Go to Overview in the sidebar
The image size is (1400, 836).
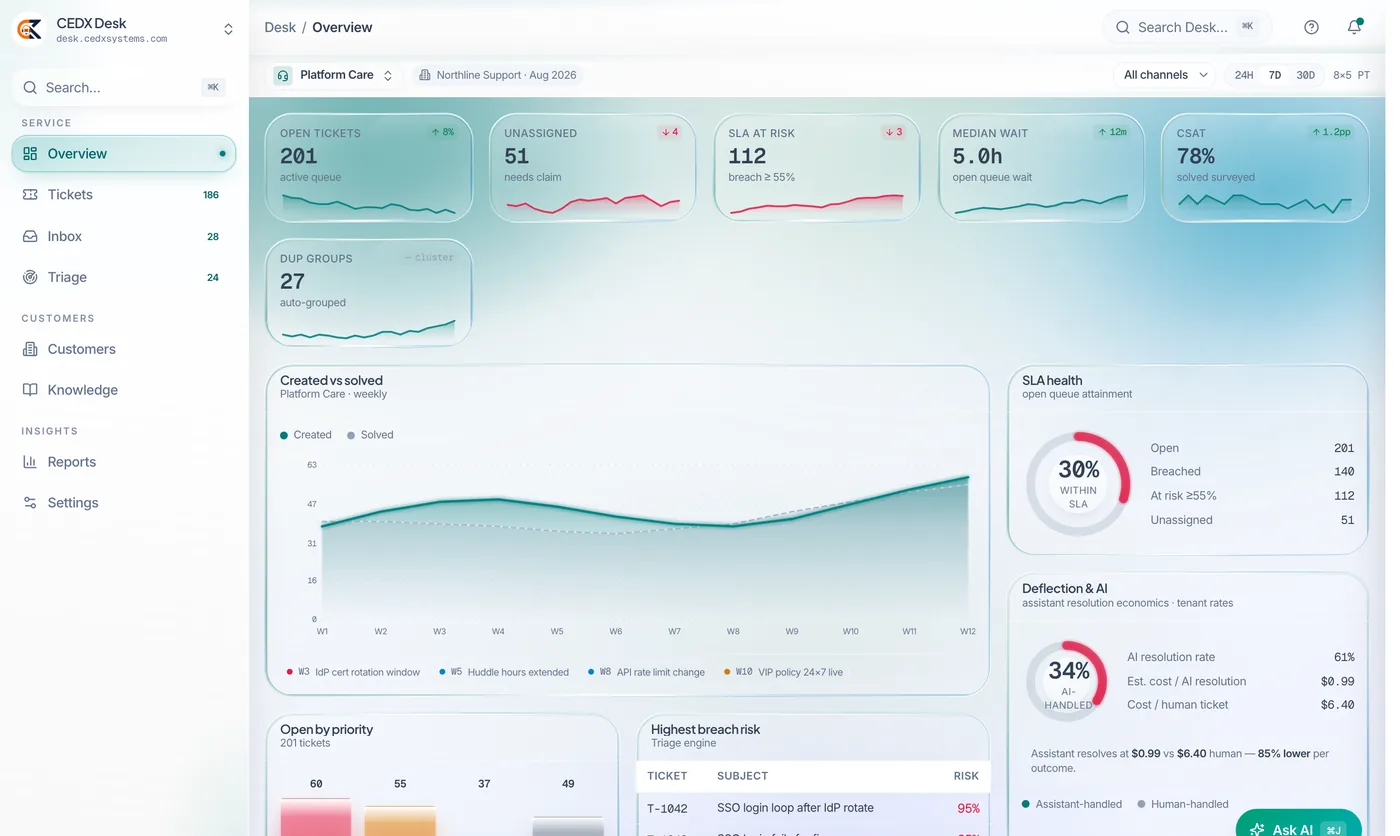(x=124, y=154)
